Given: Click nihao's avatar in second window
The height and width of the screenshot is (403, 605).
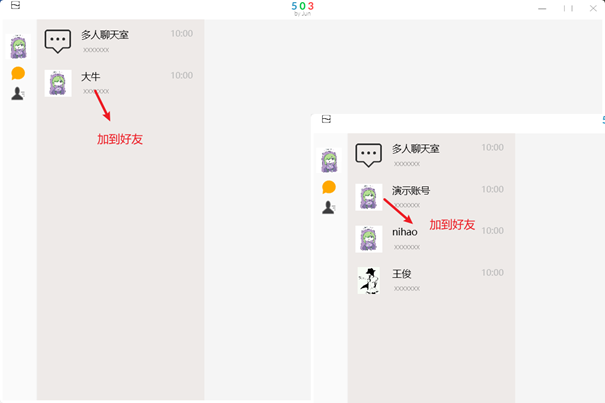Looking at the screenshot, I should (x=369, y=239).
